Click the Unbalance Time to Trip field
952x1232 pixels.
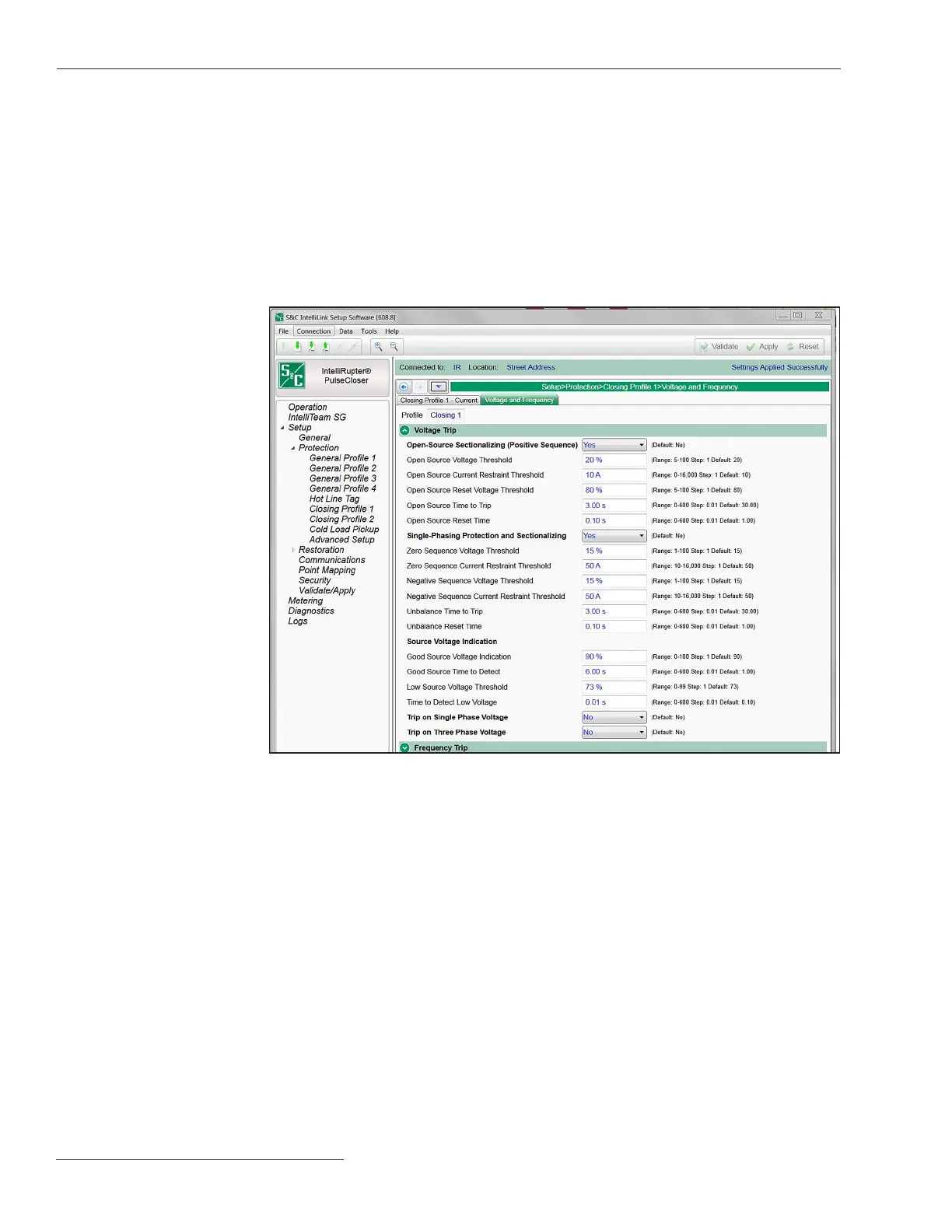click(x=614, y=611)
